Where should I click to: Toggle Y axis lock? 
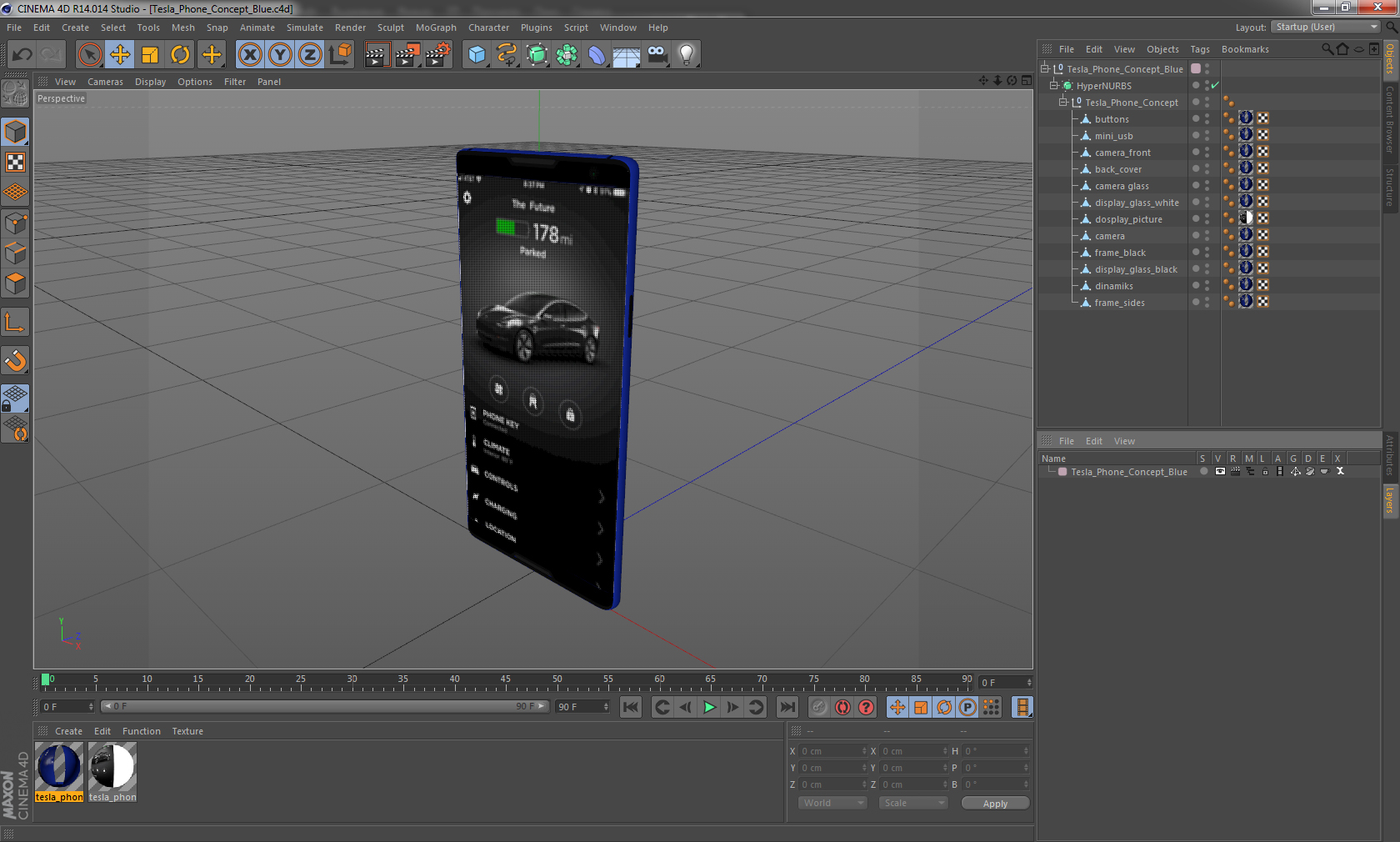coord(280,55)
